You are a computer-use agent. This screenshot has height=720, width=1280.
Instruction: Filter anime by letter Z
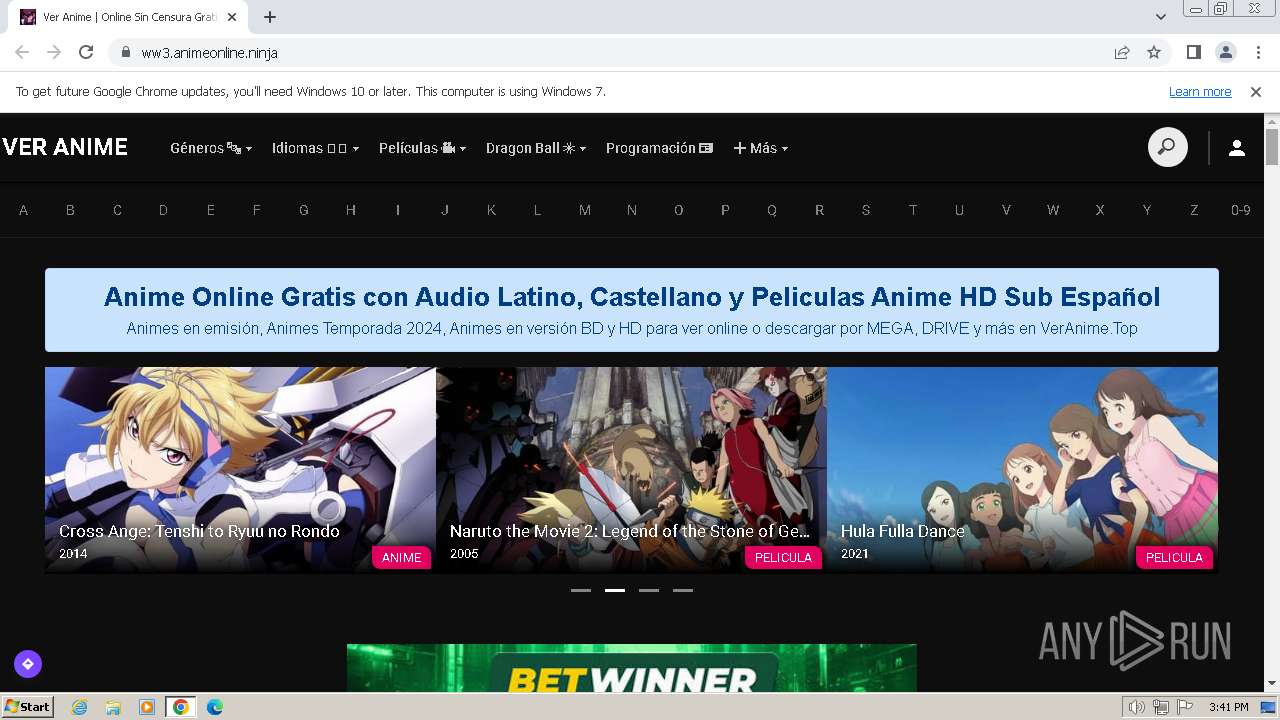[x=1194, y=210]
